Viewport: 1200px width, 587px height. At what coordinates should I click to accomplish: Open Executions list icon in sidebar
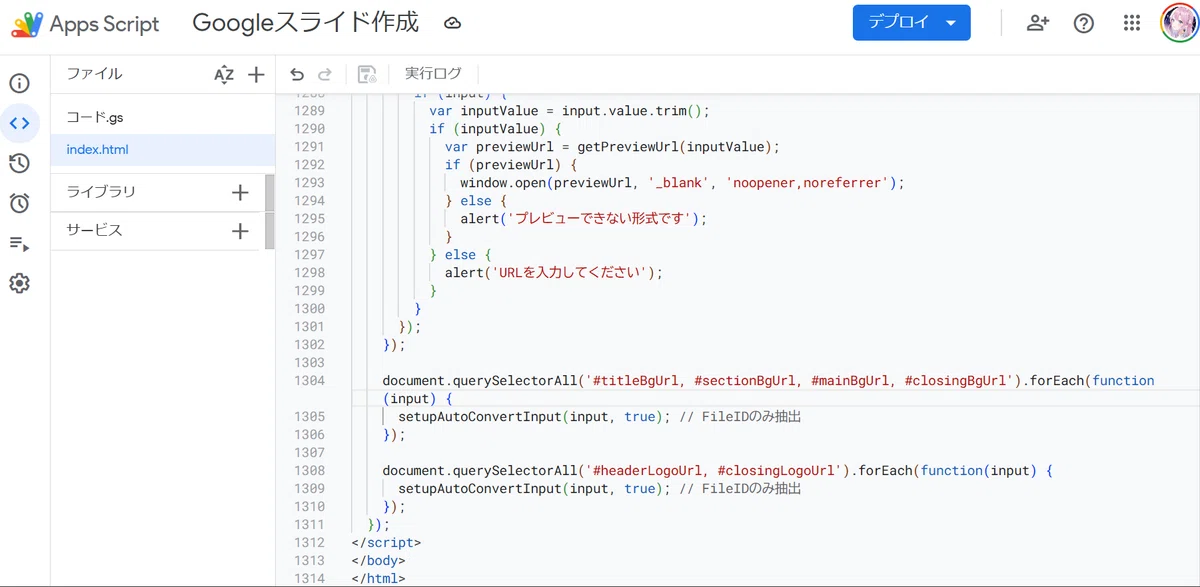pos(20,244)
